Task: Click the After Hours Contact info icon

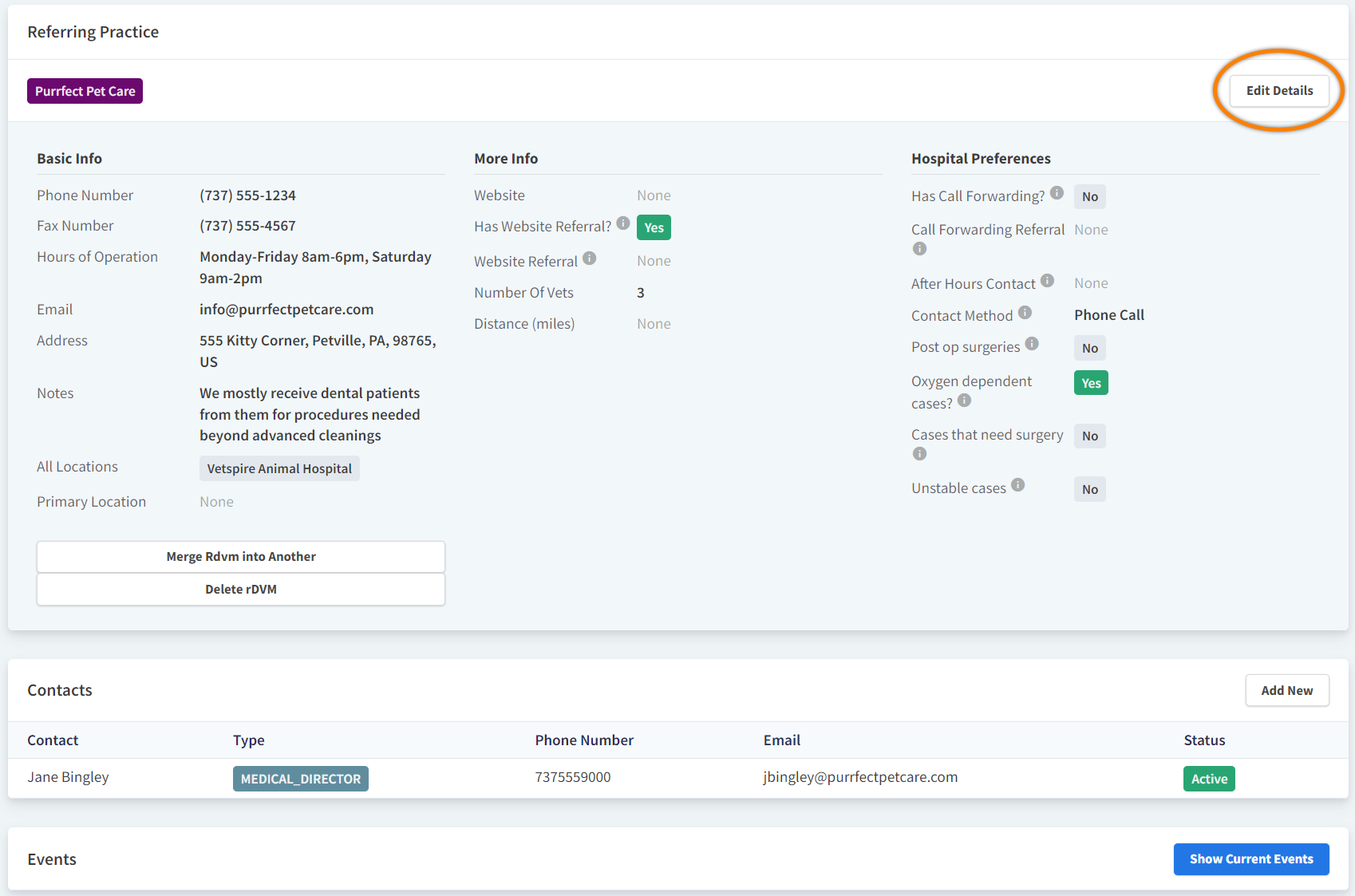Action: pos(1048,281)
